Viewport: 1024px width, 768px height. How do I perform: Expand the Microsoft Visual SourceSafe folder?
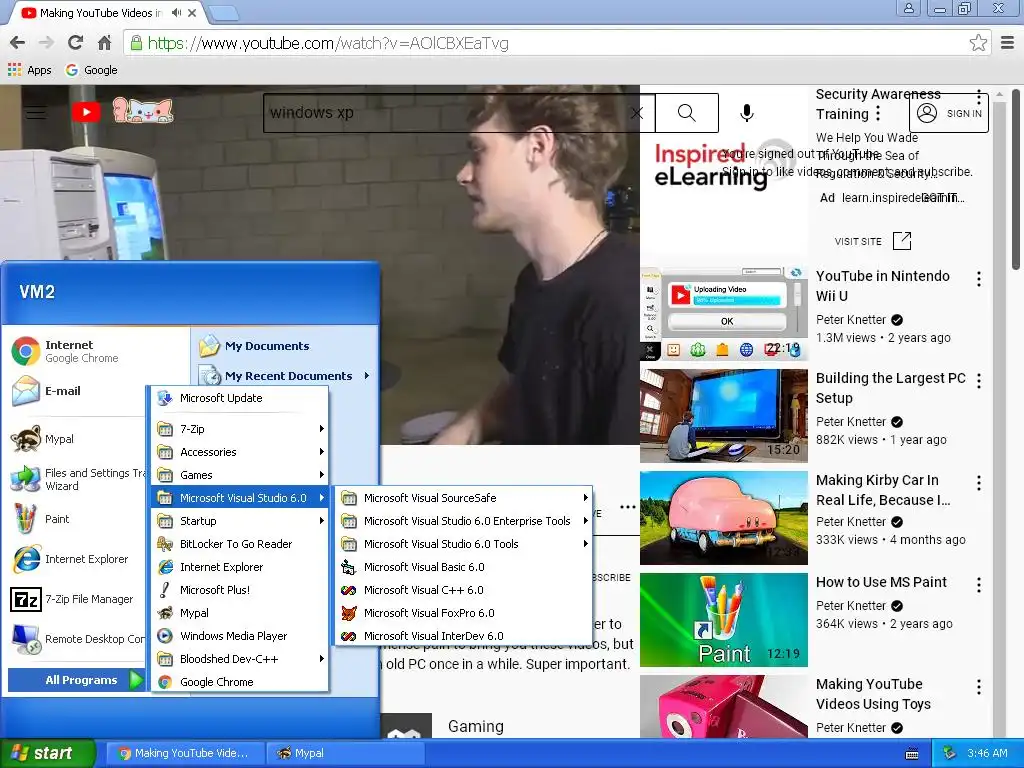point(463,498)
